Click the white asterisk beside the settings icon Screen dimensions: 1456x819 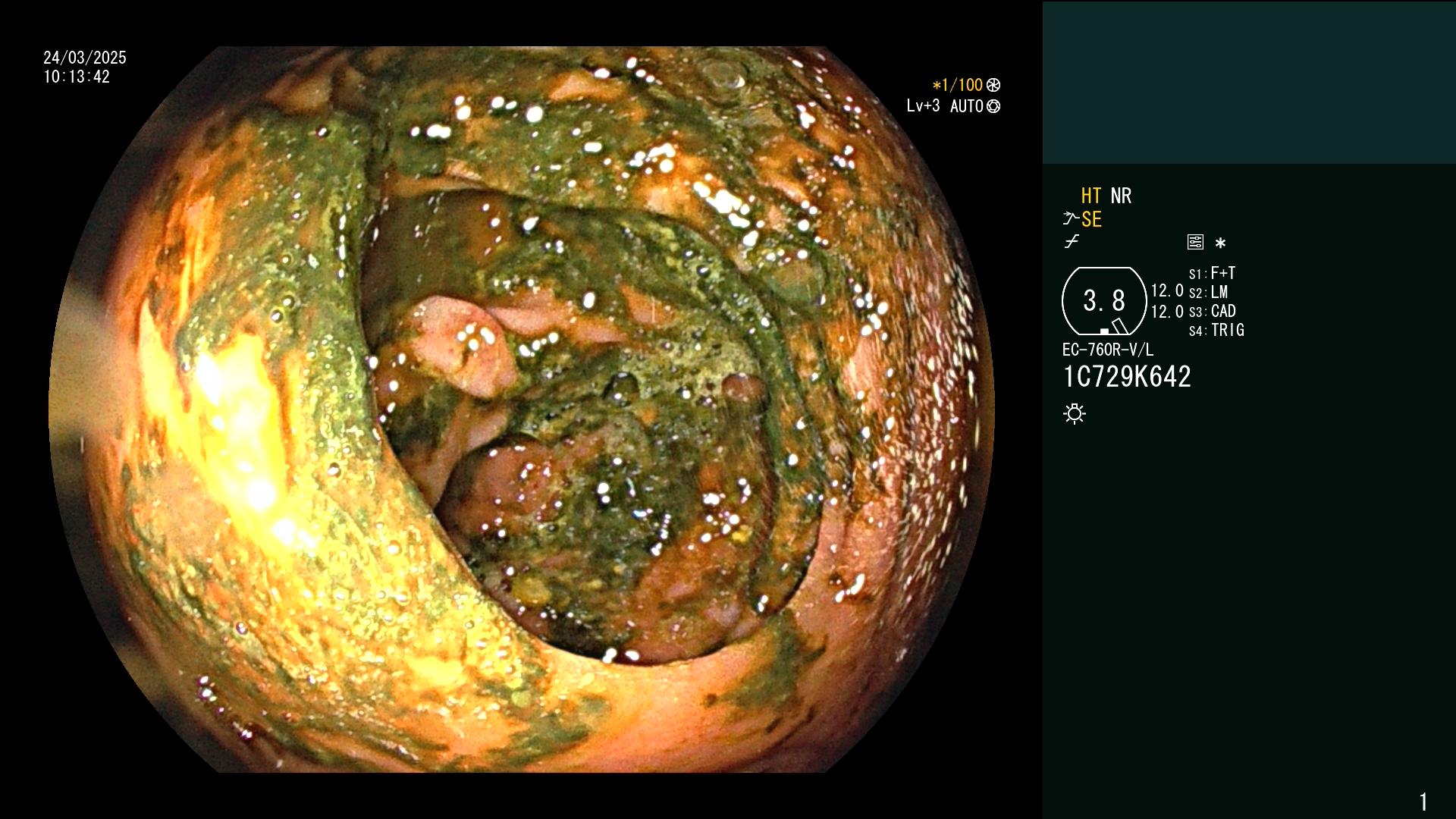[1220, 243]
